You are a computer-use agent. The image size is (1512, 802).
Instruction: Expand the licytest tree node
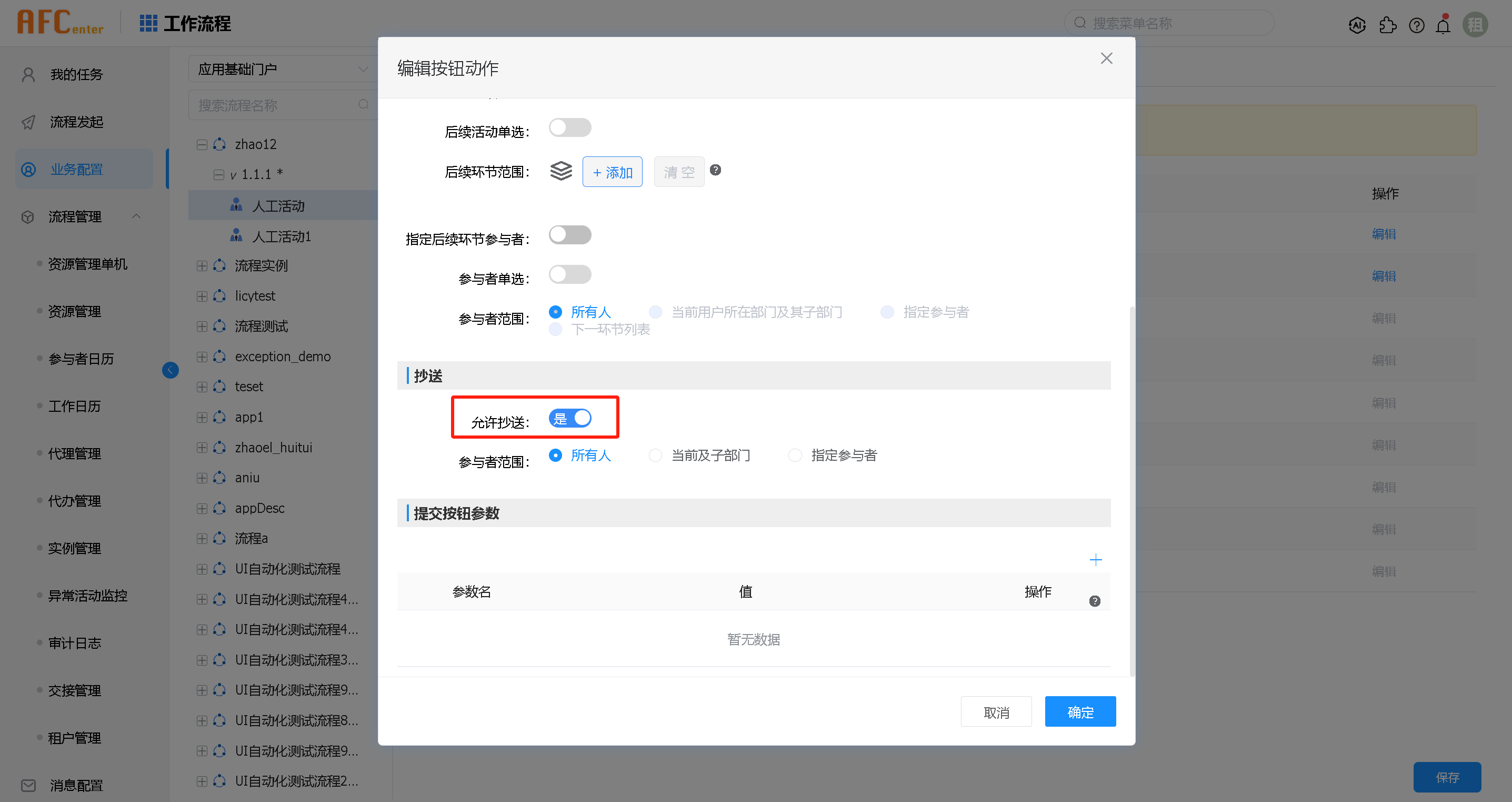(x=202, y=296)
